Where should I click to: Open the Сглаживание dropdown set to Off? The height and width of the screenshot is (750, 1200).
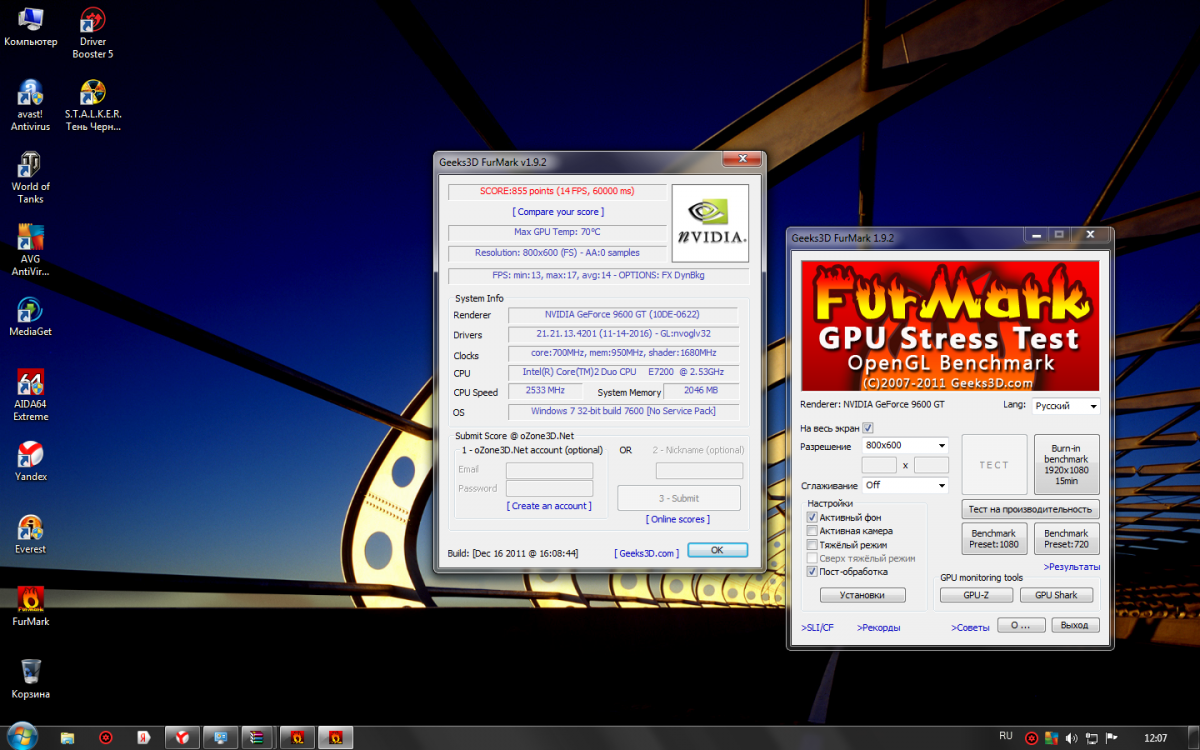pos(903,486)
